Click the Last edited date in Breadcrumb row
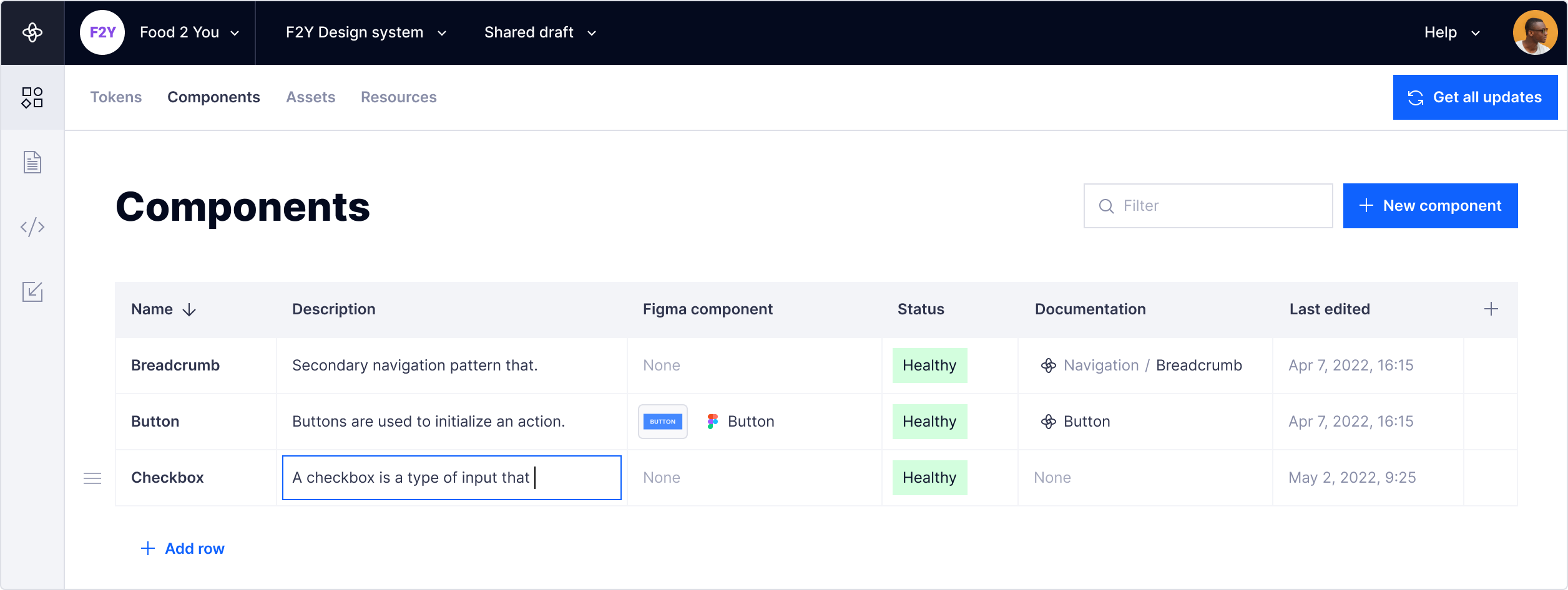 pyautogui.click(x=1351, y=365)
